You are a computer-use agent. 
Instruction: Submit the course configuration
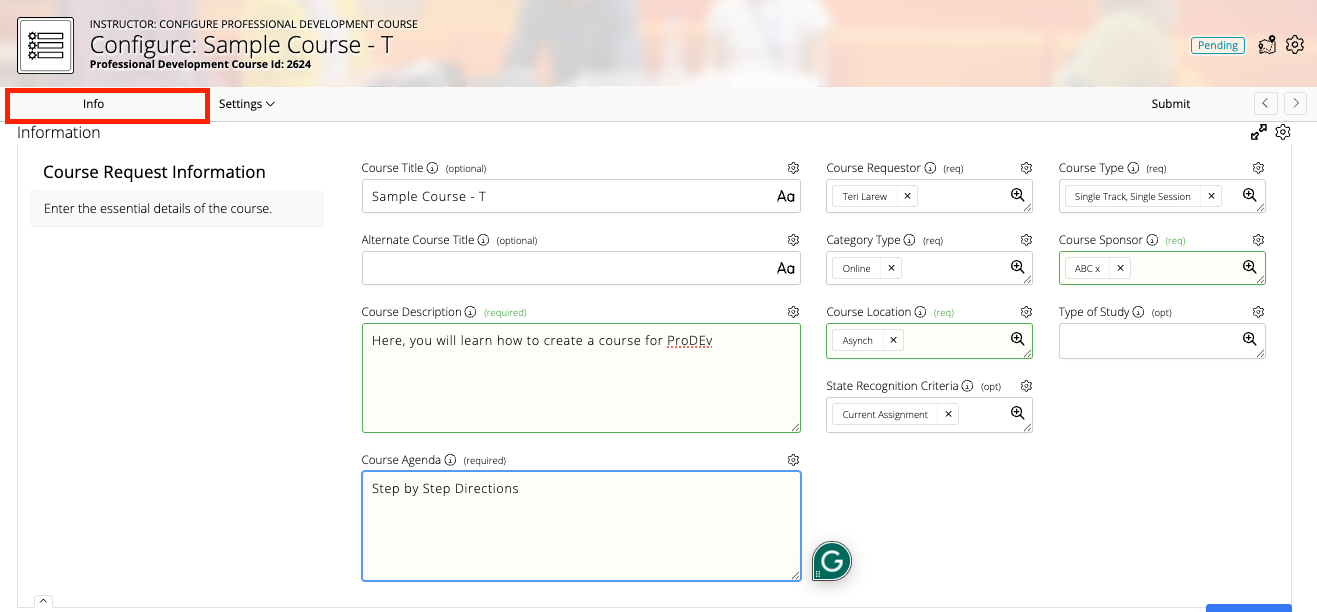point(1170,103)
